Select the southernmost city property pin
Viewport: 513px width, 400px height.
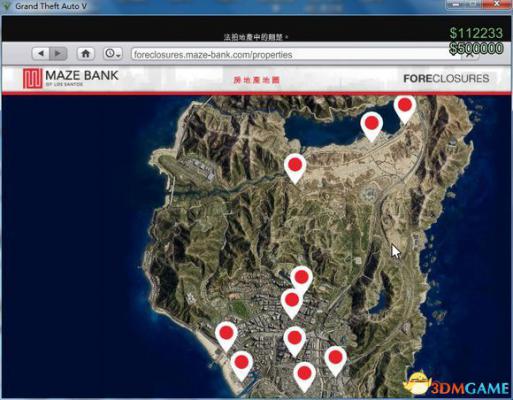click(304, 377)
